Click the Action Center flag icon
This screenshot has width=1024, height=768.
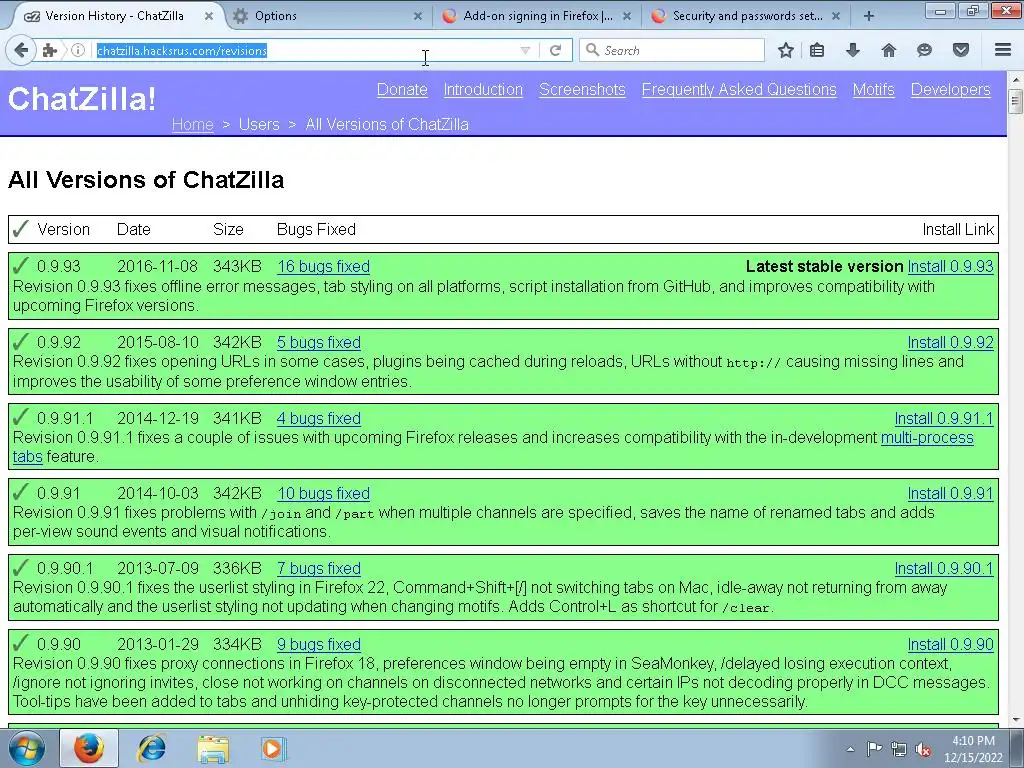pyautogui.click(x=874, y=749)
